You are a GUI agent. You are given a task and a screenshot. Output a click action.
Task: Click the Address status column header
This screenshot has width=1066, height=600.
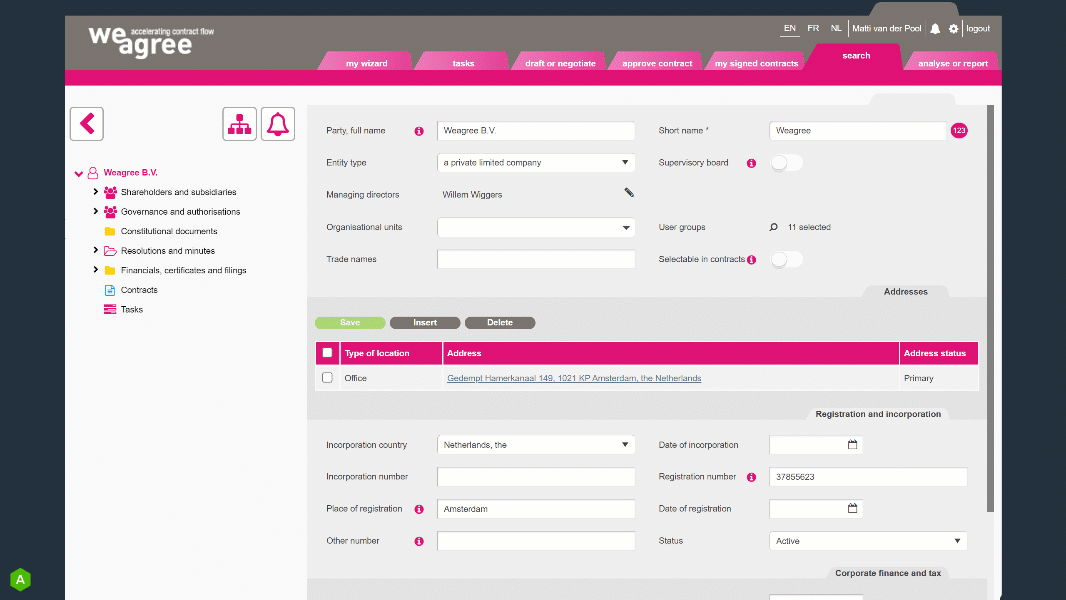tap(938, 353)
